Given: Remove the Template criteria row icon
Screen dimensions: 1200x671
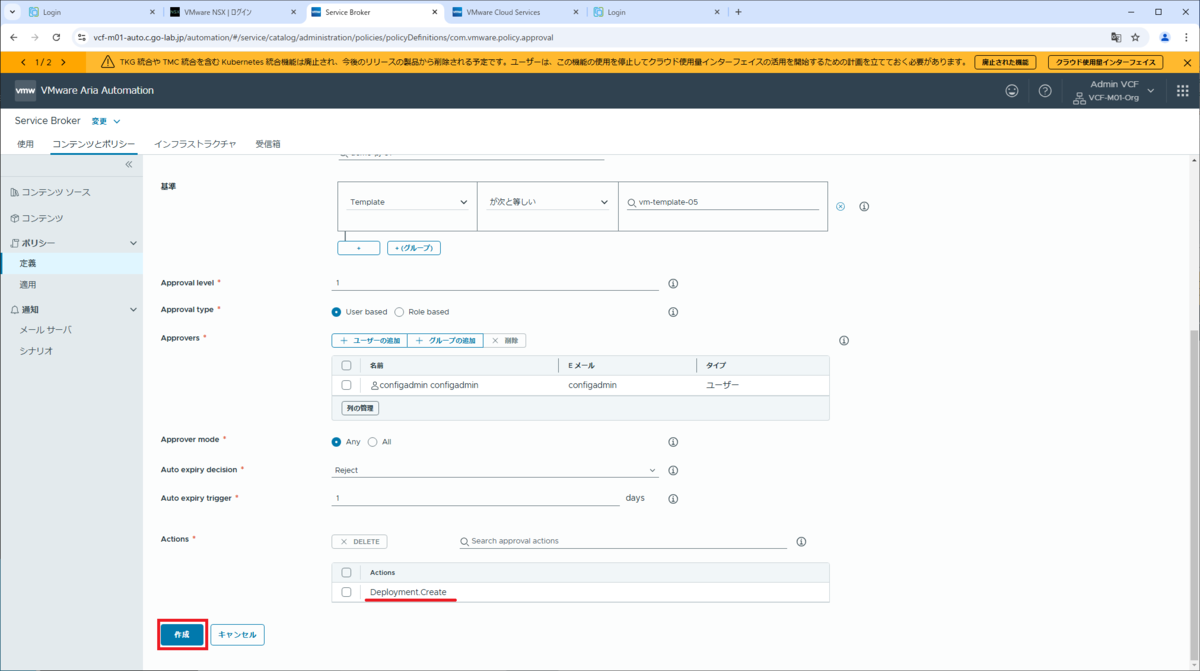Looking at the screenshot, I should click(x=840, y=207).
